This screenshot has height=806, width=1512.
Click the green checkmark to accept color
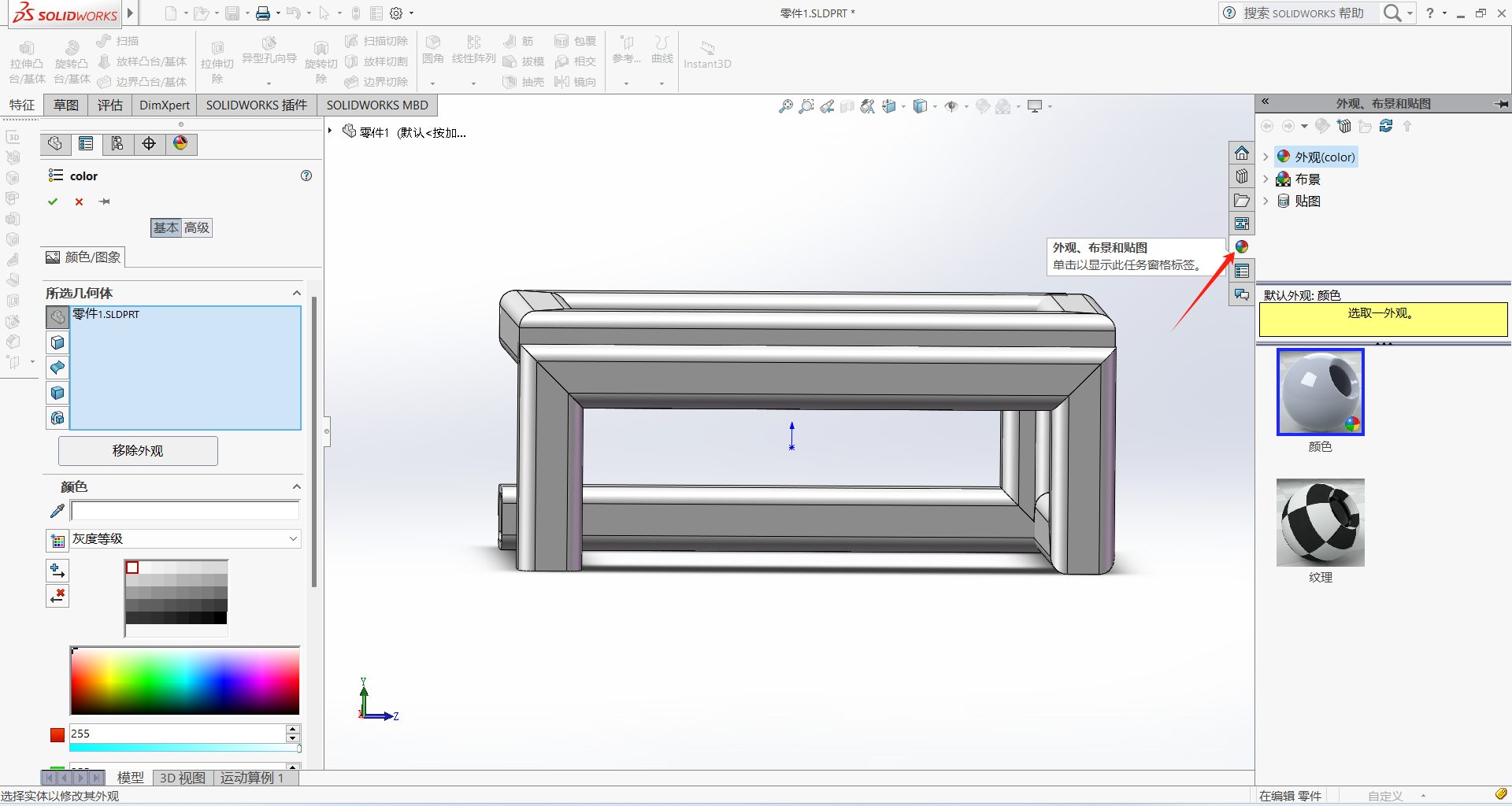coord(53,201)
